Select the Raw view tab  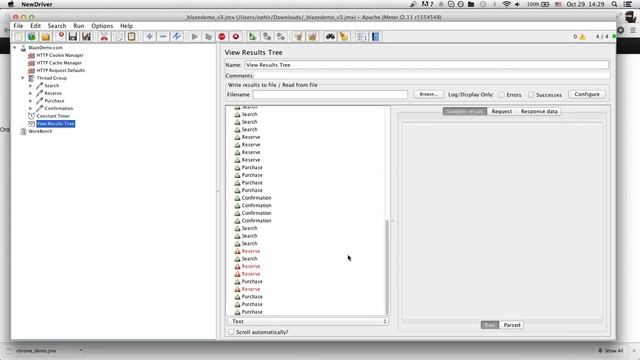[490, 325]
